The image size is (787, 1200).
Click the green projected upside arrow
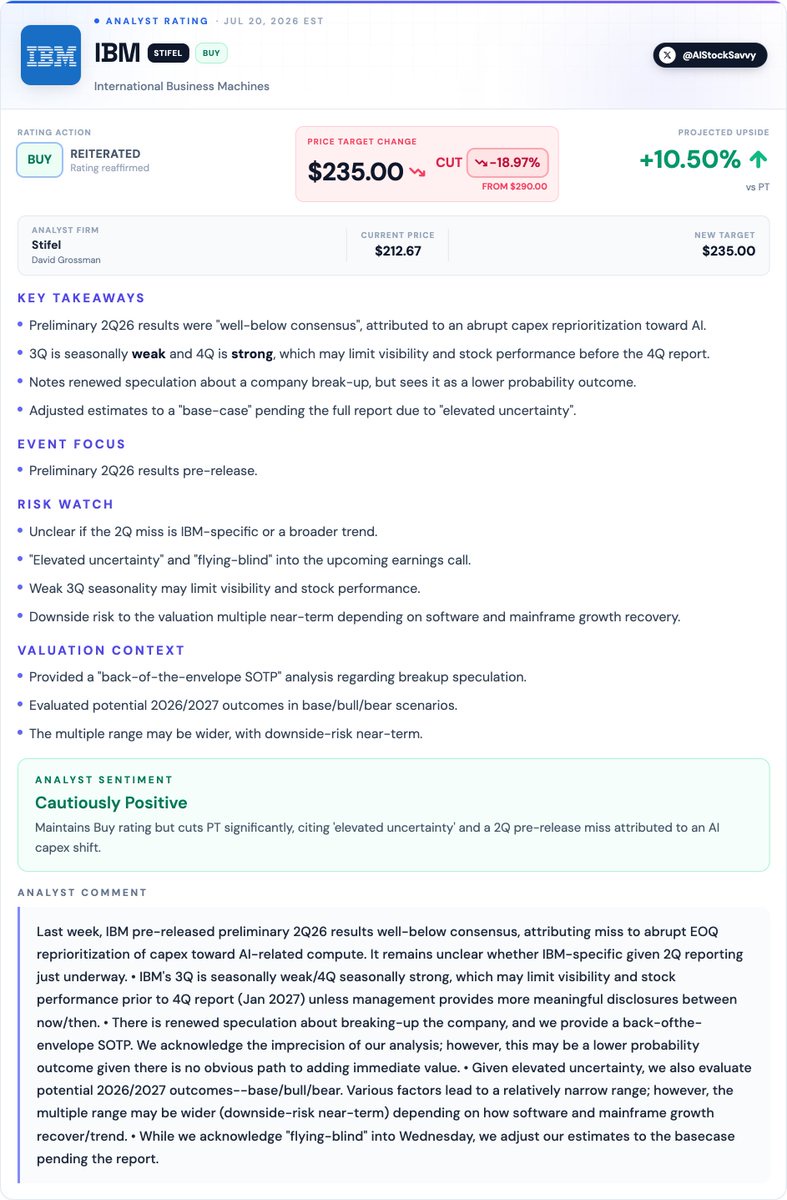758,159
